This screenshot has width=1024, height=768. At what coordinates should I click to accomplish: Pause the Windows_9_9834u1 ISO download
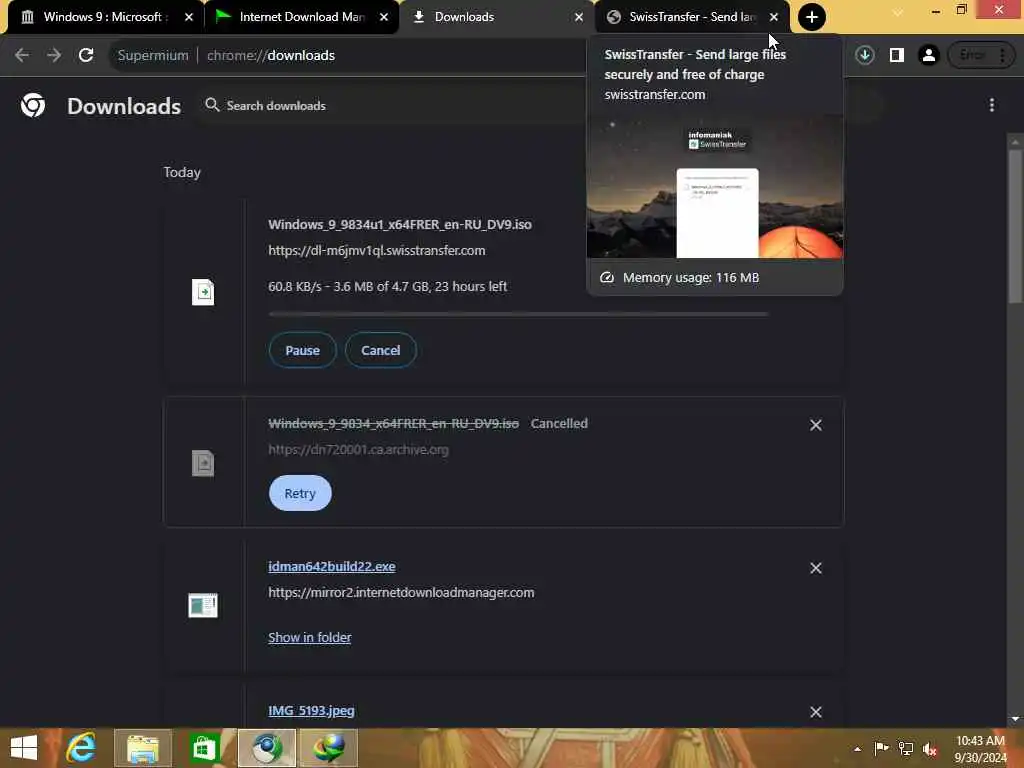302,350
